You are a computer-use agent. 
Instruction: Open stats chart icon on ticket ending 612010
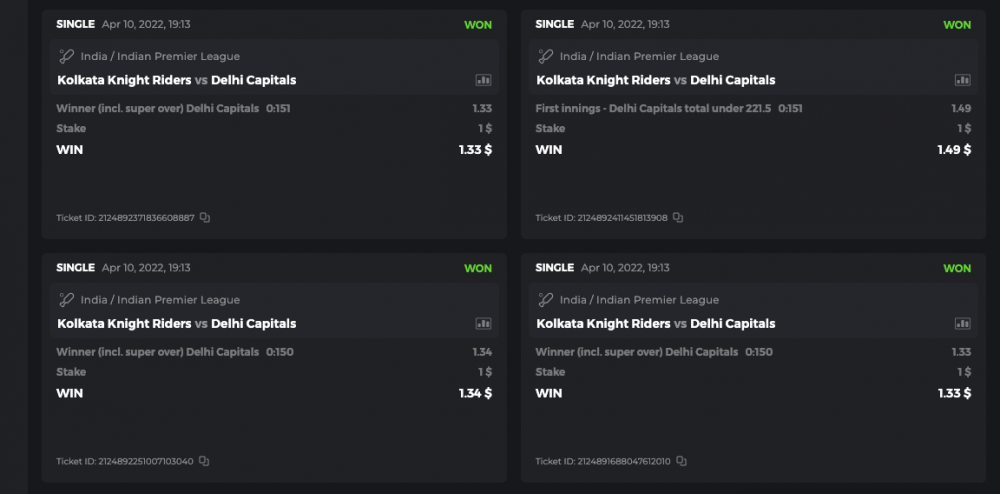[x=963, y=324]
